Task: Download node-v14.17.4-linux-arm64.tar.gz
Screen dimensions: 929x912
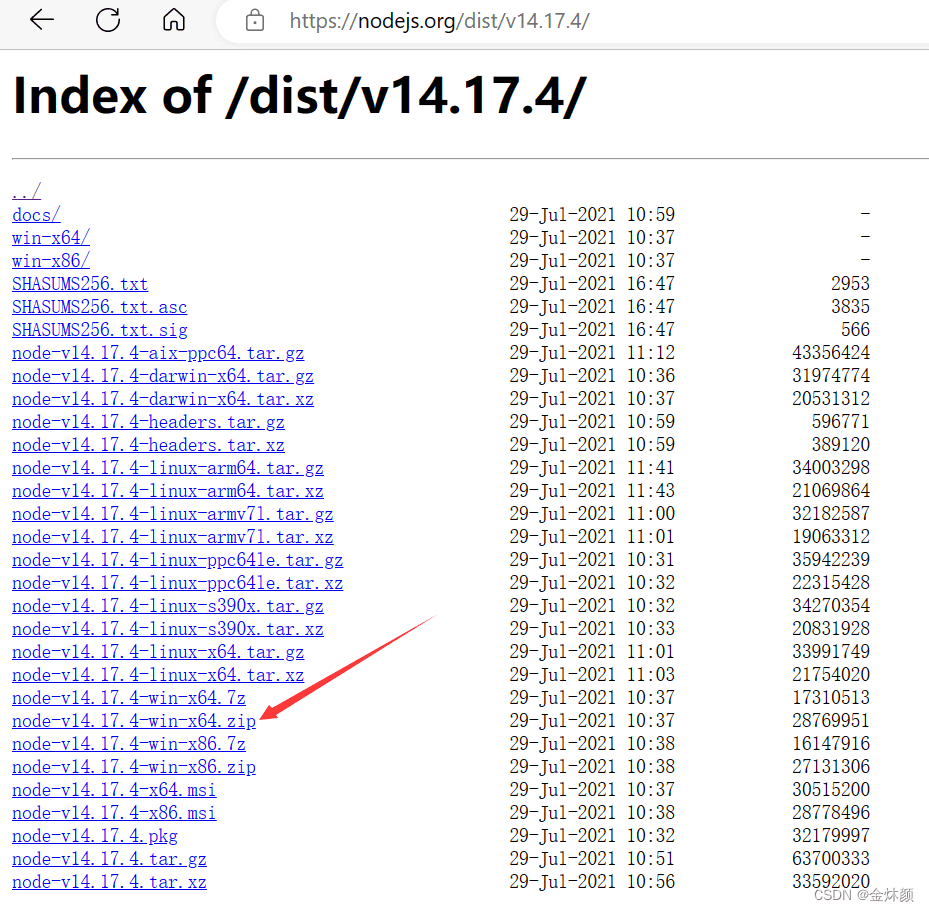Action: (168, 468)
